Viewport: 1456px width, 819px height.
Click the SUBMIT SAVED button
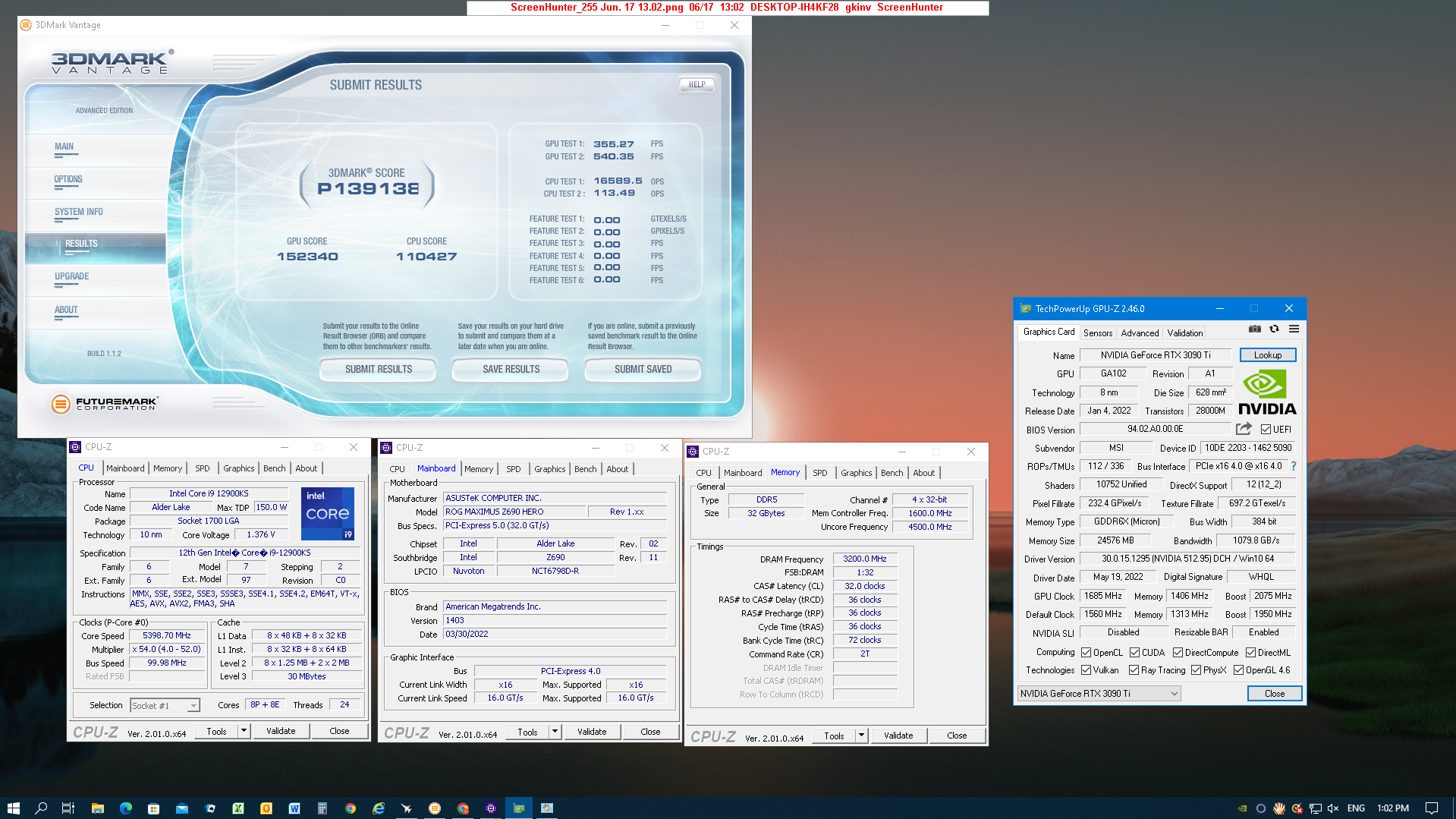pyautogui.click(x=643, y=370)
